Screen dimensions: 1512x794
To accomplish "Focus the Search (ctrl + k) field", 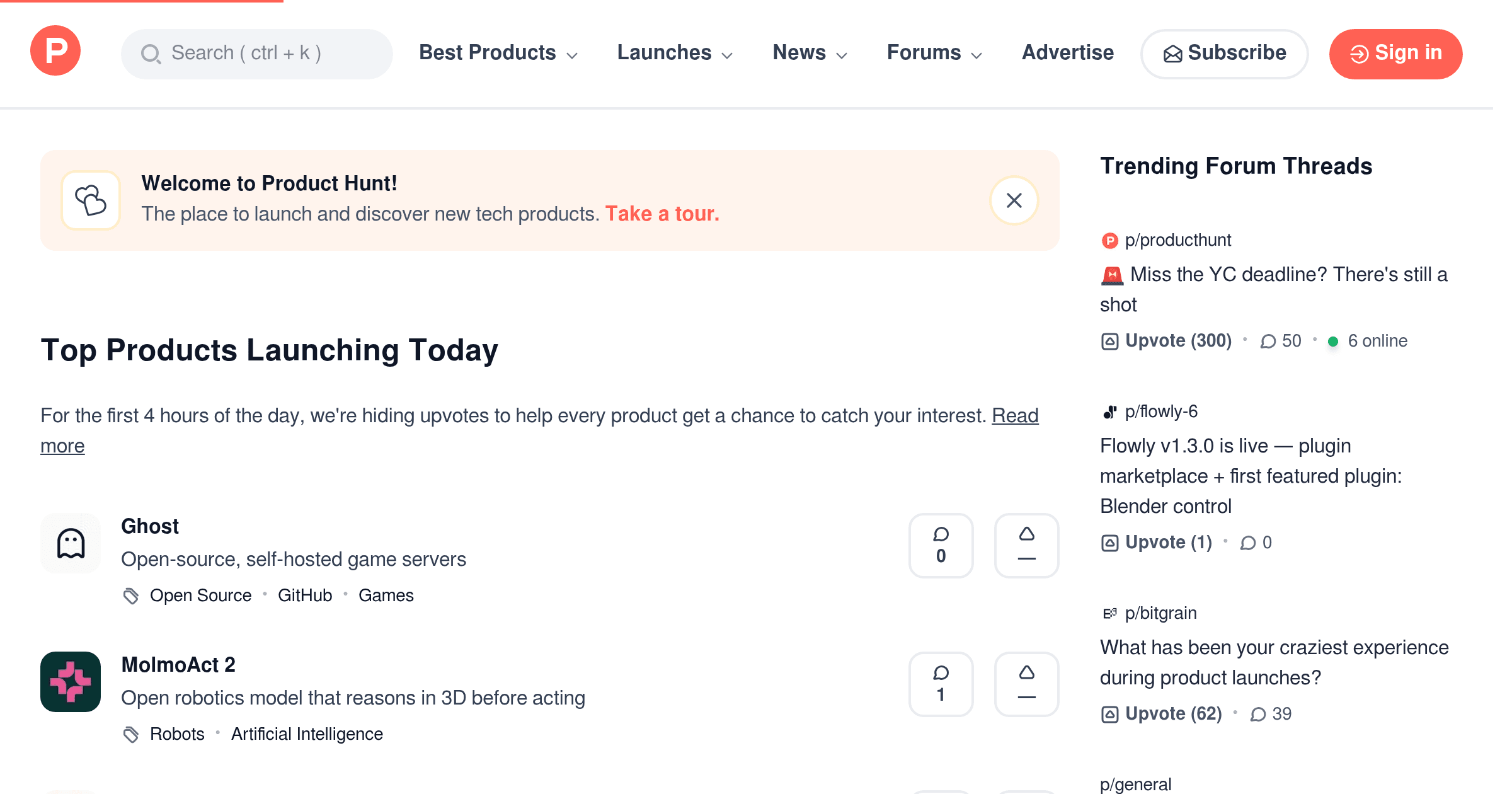I will pyautogui.click(x=257, y=54).
